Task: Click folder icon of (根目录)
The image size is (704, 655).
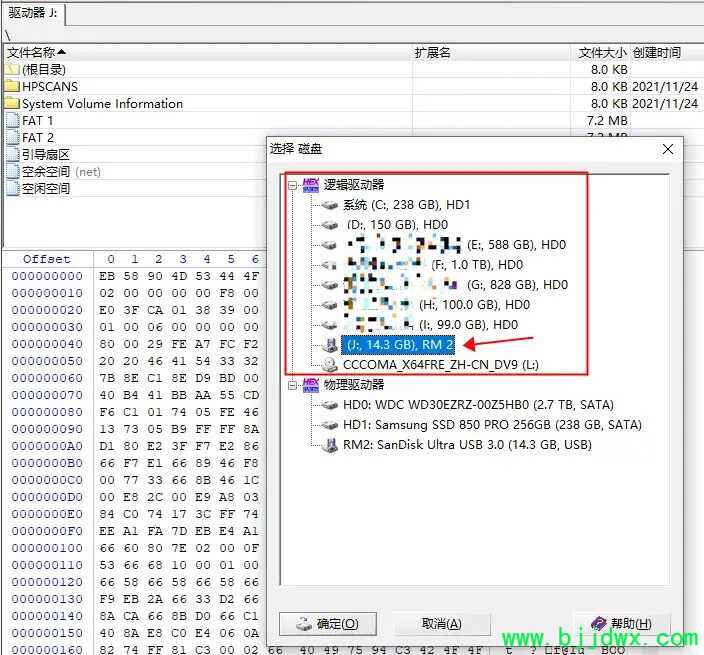Action: (13, 70)
